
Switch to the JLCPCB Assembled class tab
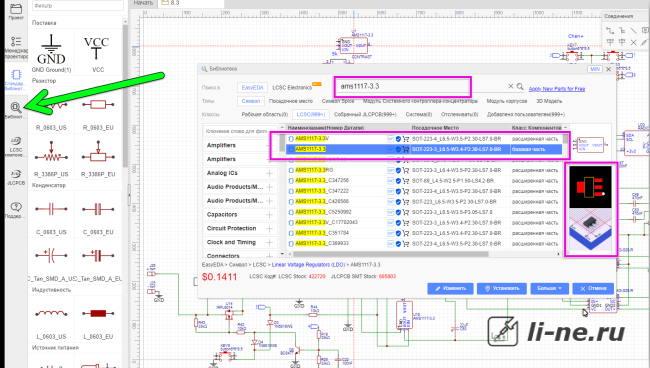tap(365, 114)
